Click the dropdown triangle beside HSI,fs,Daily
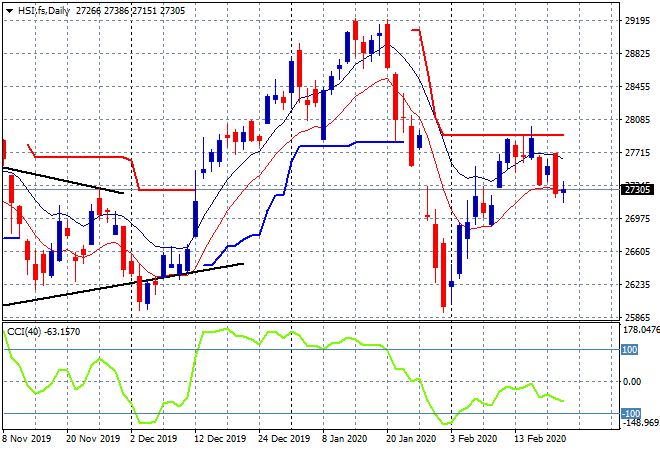660x450 pixels. click(9, 11)
